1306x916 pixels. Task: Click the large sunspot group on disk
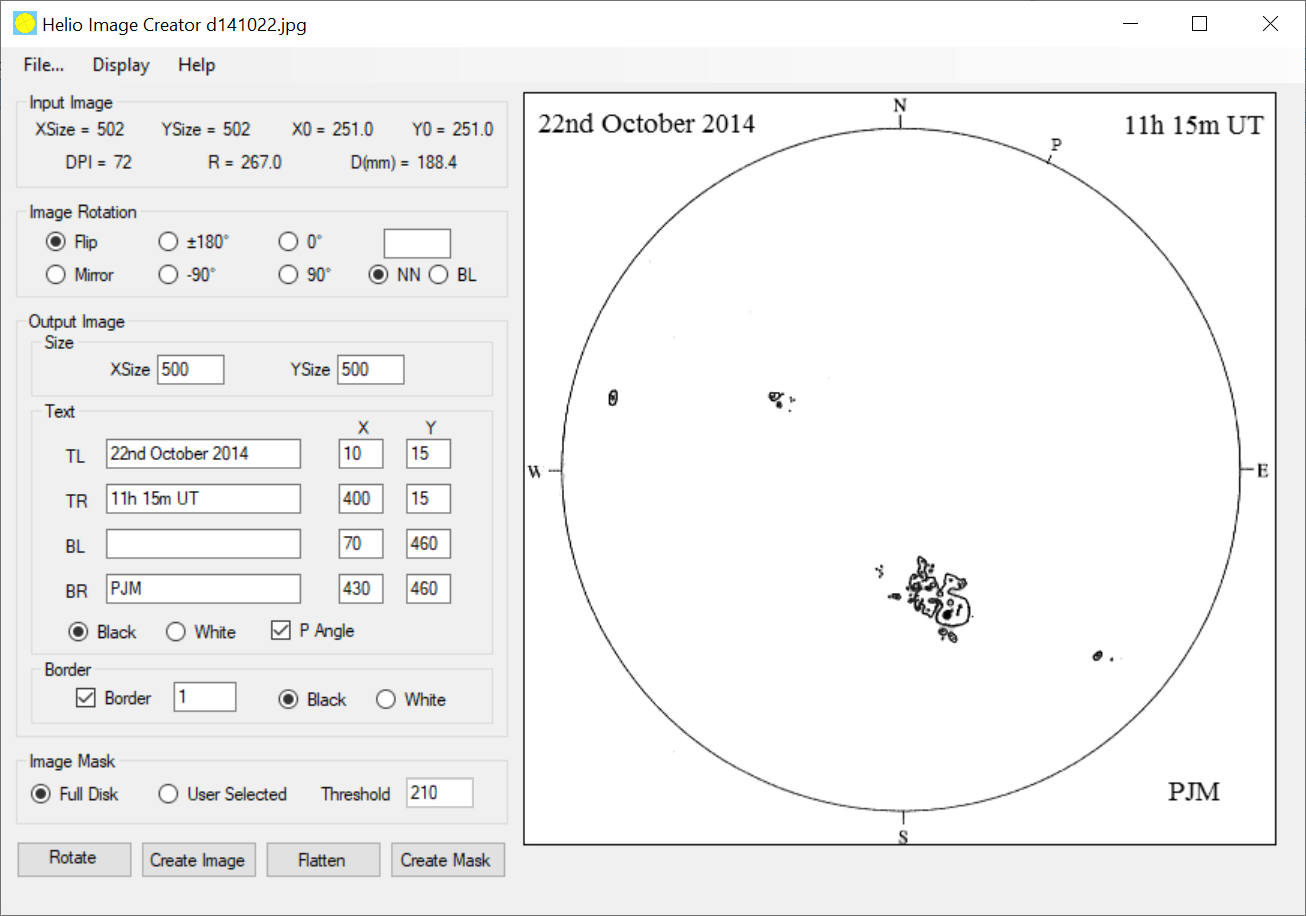tap(937, 597)
